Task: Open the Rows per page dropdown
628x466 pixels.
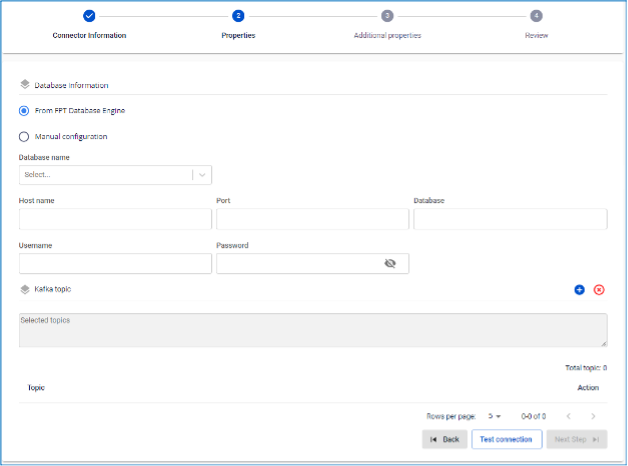Action: point(494,416)
